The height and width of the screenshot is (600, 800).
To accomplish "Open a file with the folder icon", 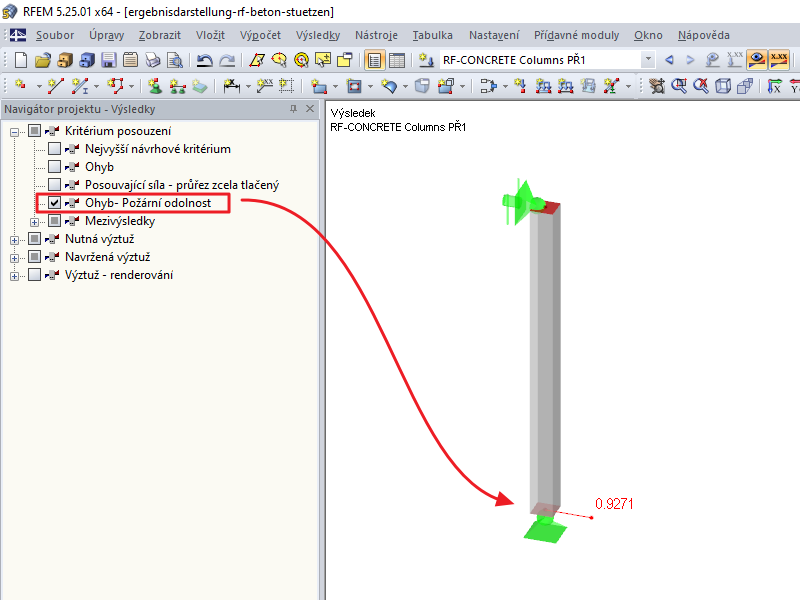I will pos(43,60).
